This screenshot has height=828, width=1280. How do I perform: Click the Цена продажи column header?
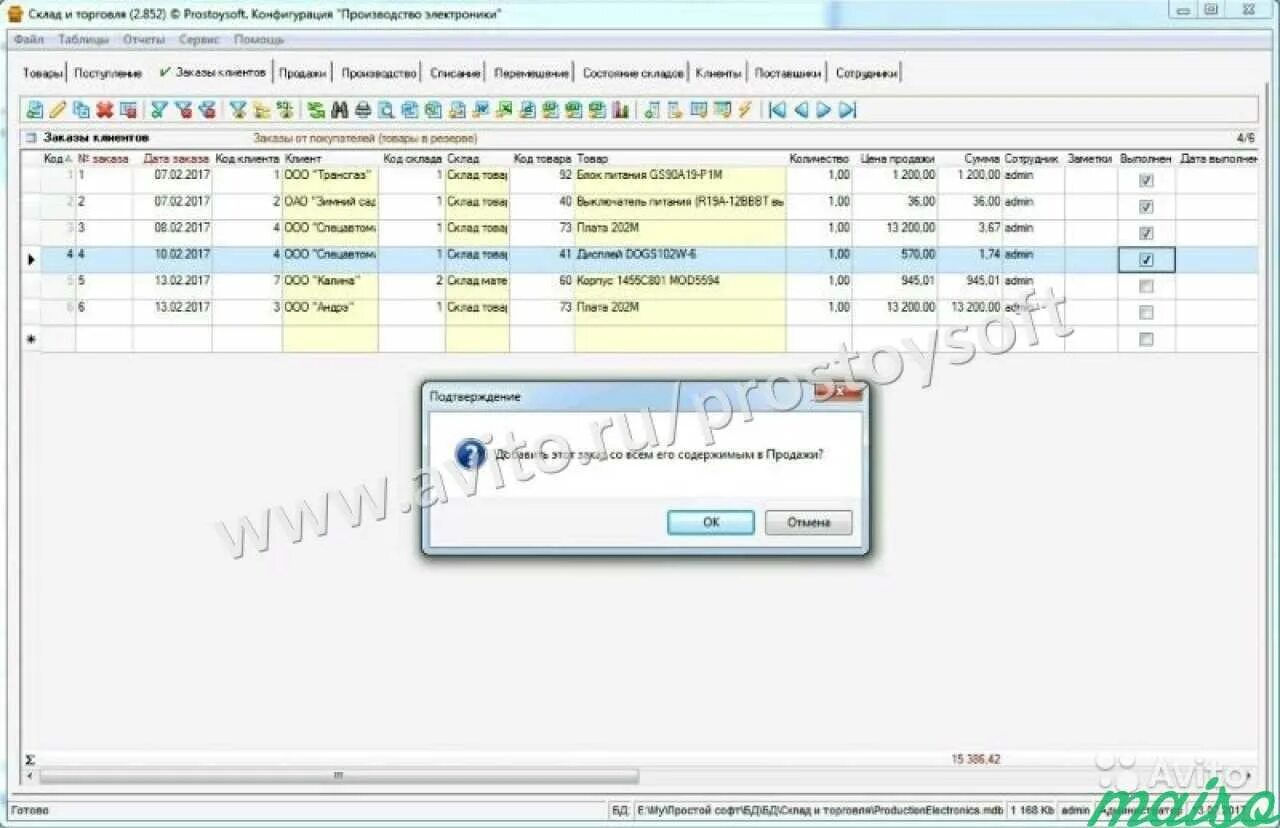(x=896, y=158)
